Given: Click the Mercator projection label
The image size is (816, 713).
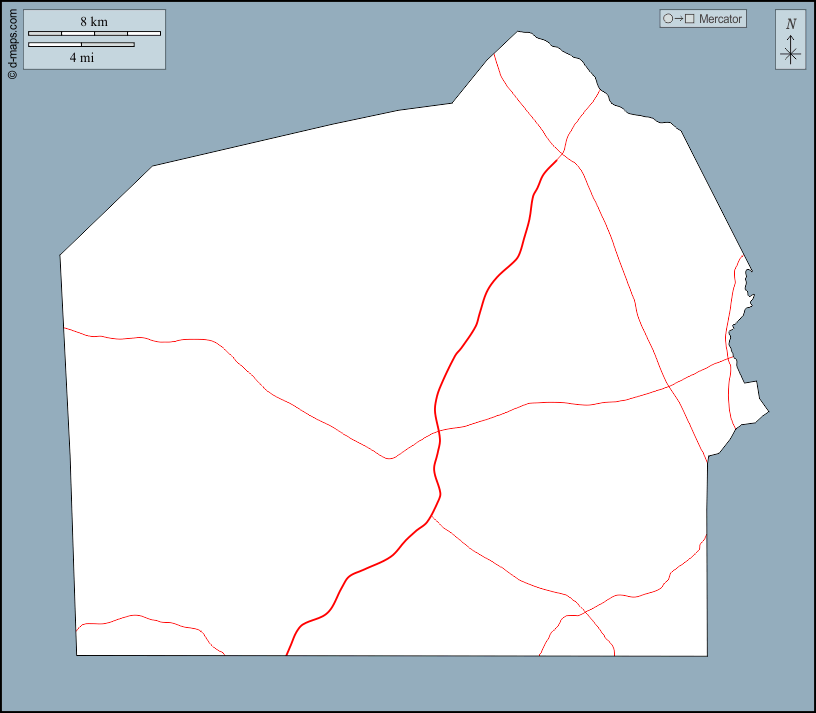Looking at the screenshot, I should pyautogui.click(x=720, y=19).
